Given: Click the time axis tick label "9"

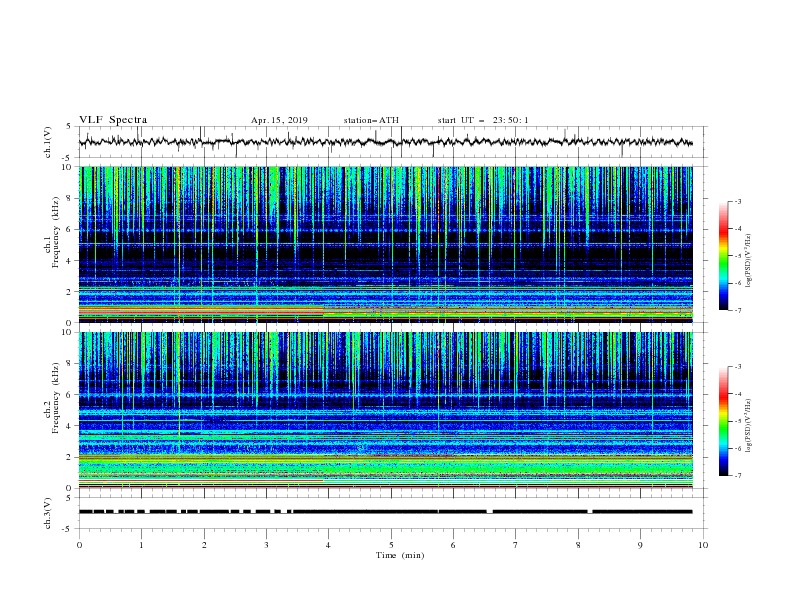Looking at the screenshot, I should [640, 545].
